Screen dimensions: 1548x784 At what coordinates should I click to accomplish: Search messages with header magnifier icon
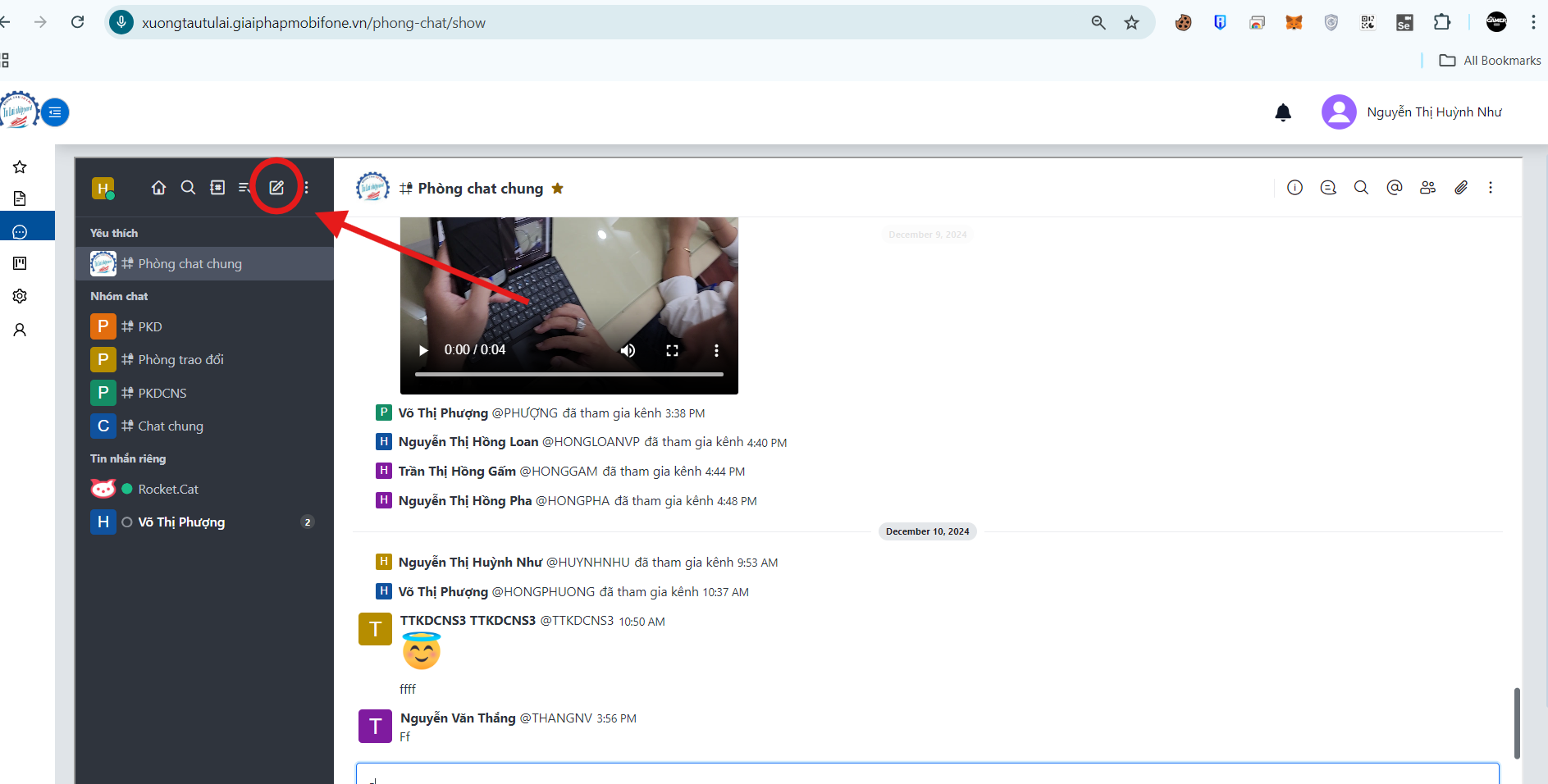pos(1361,188)
